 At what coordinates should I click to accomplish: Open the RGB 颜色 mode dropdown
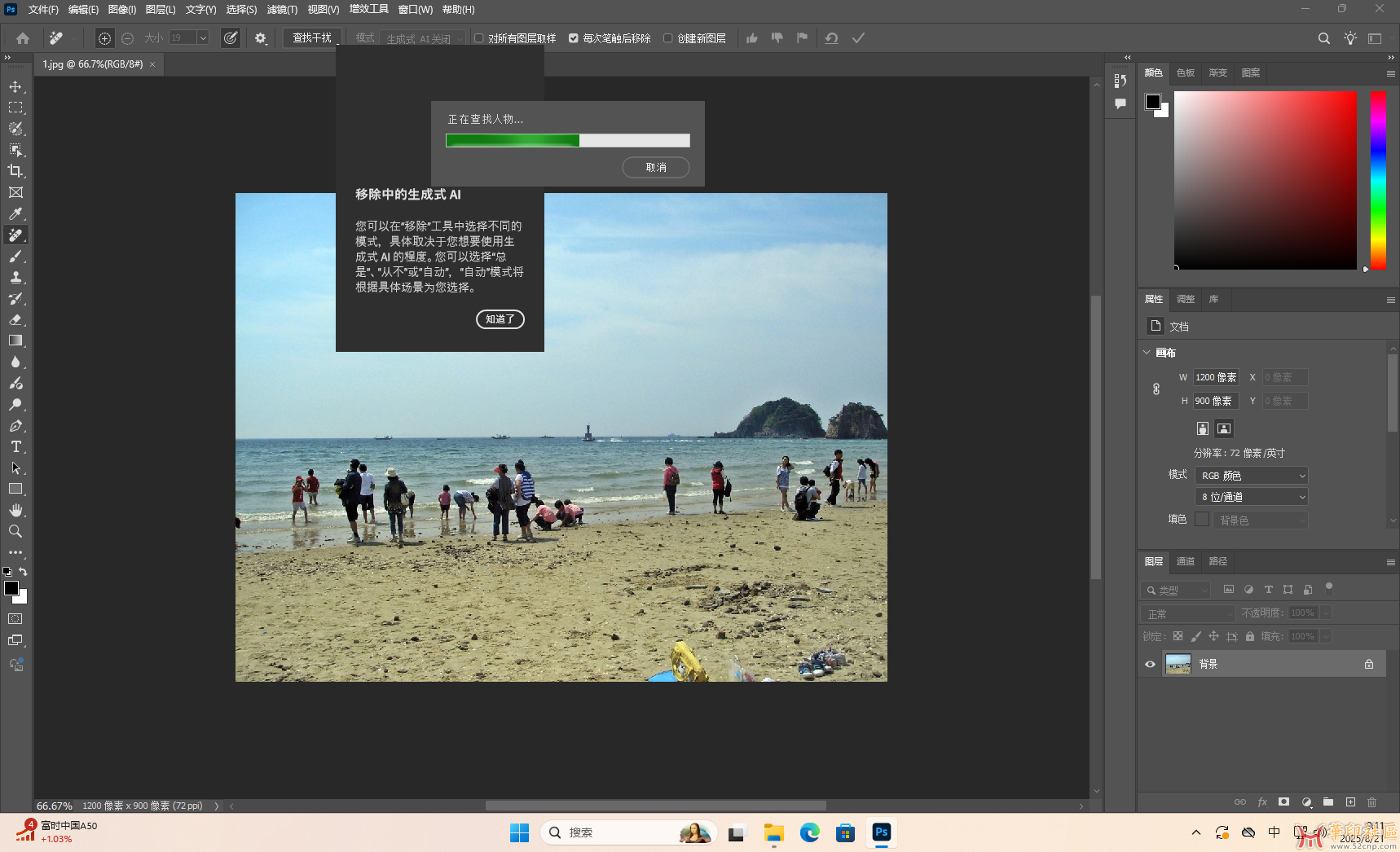point(1252,476)
